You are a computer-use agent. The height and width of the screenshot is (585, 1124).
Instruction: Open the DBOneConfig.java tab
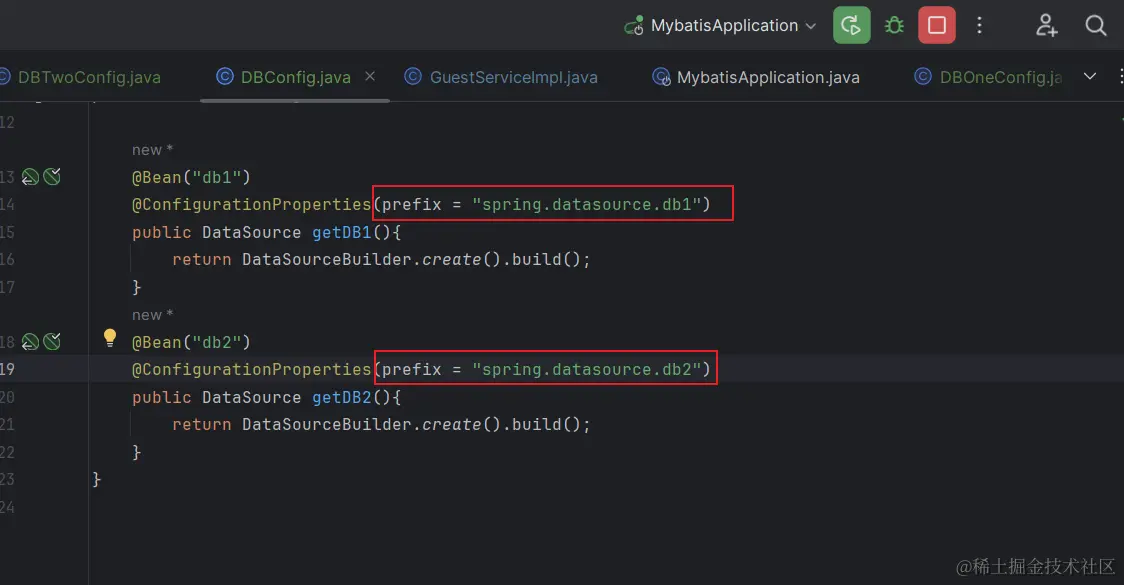pos(988,77)
